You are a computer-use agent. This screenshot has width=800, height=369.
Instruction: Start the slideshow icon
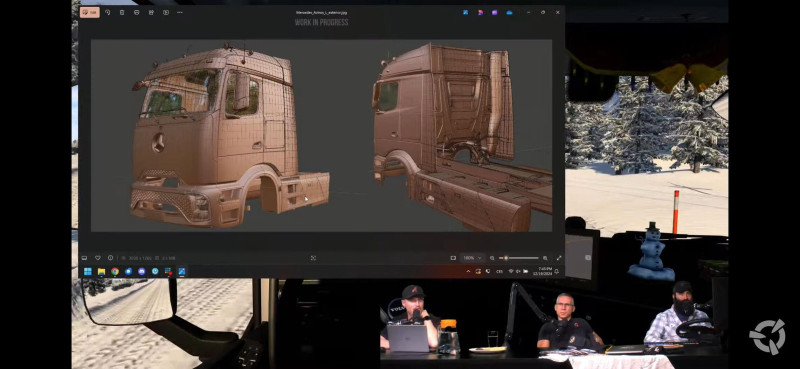pyautogui.click(x=166, y=12)
